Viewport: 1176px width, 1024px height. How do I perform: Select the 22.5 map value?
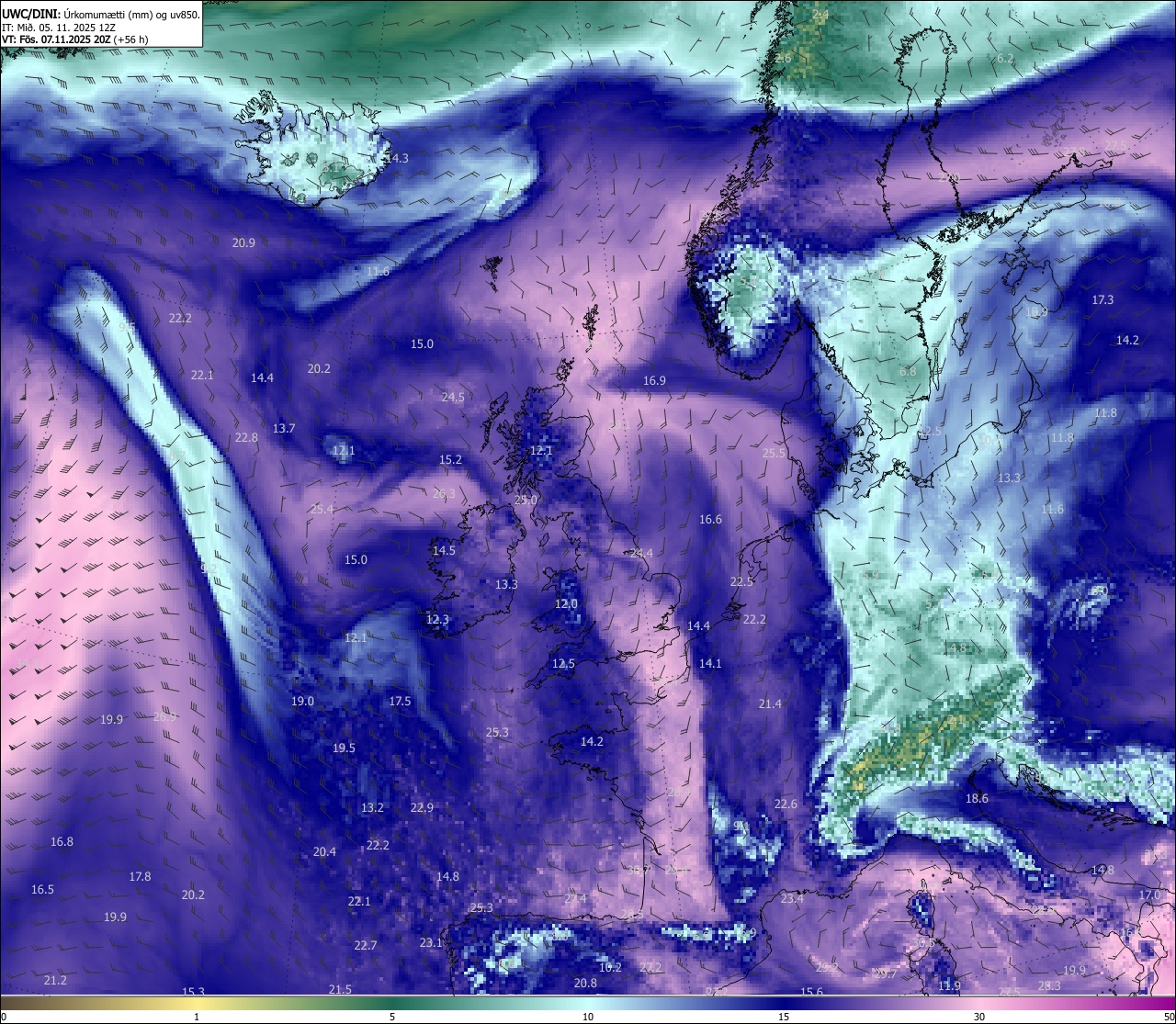coord(741,581)
